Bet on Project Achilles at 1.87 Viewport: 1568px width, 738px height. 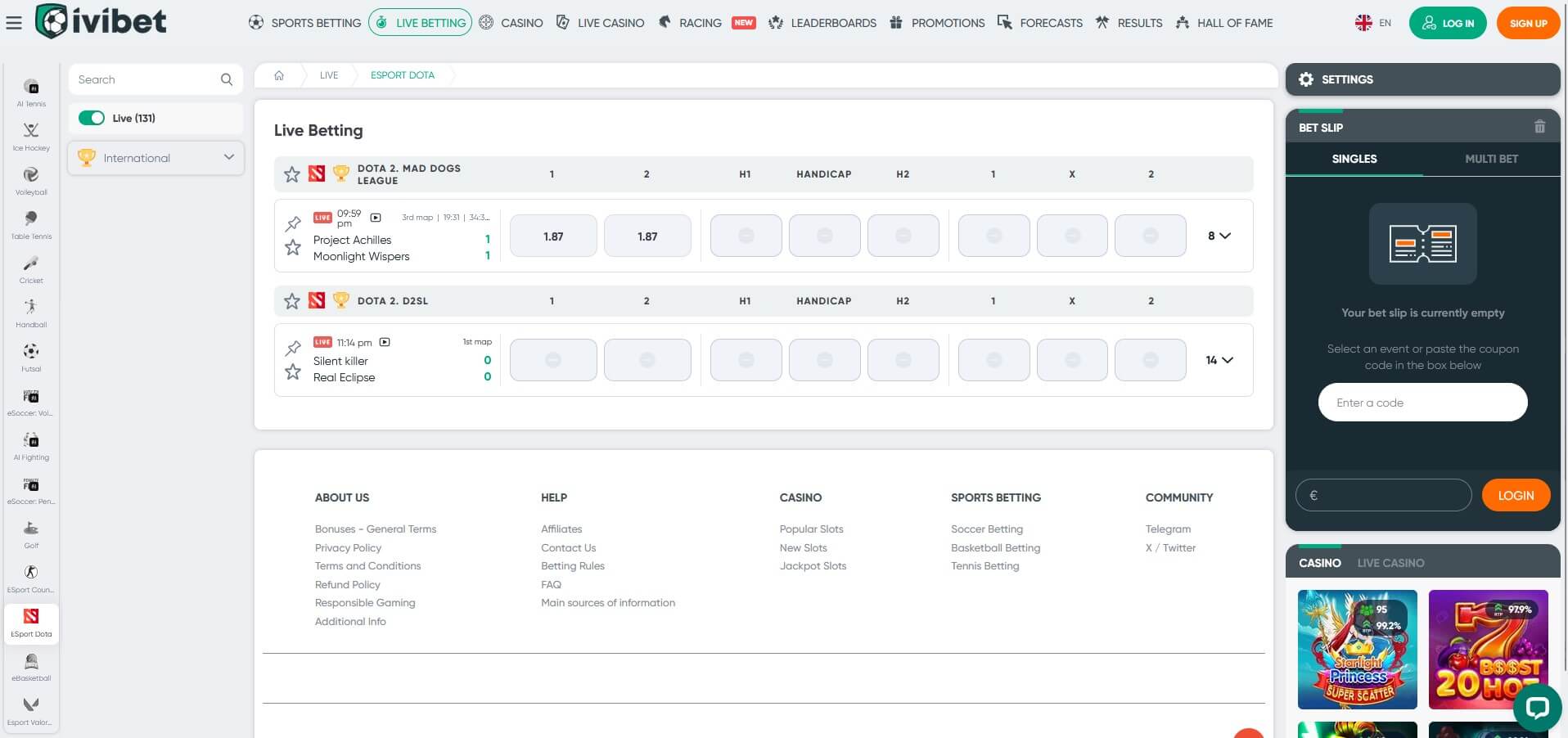point(553,236)
